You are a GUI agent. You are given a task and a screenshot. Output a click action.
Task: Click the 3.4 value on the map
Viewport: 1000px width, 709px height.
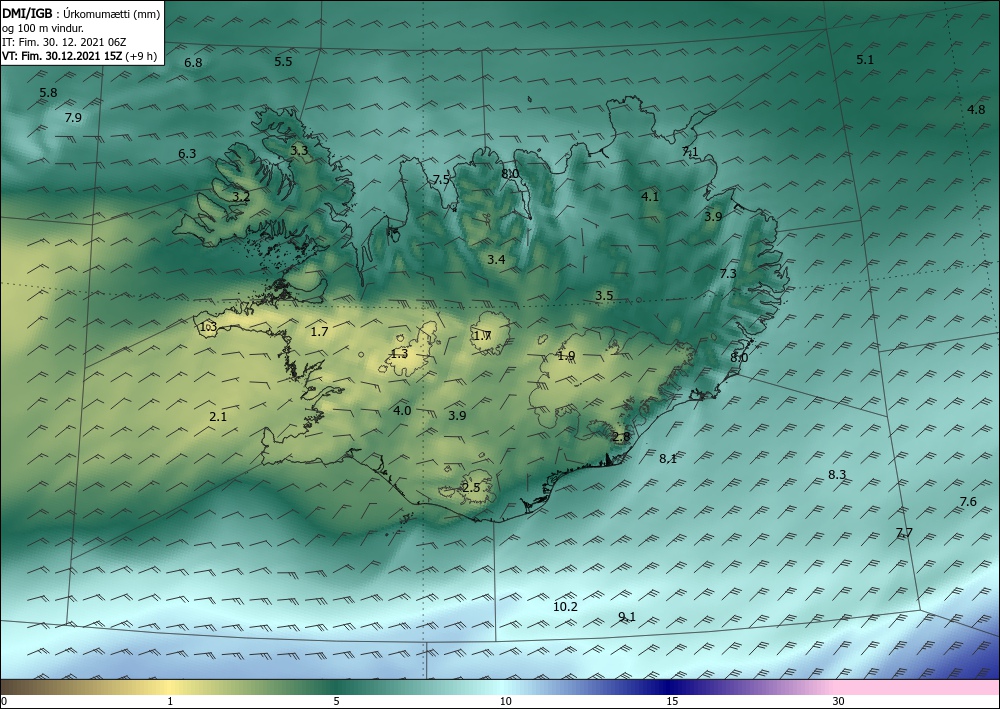496,259
